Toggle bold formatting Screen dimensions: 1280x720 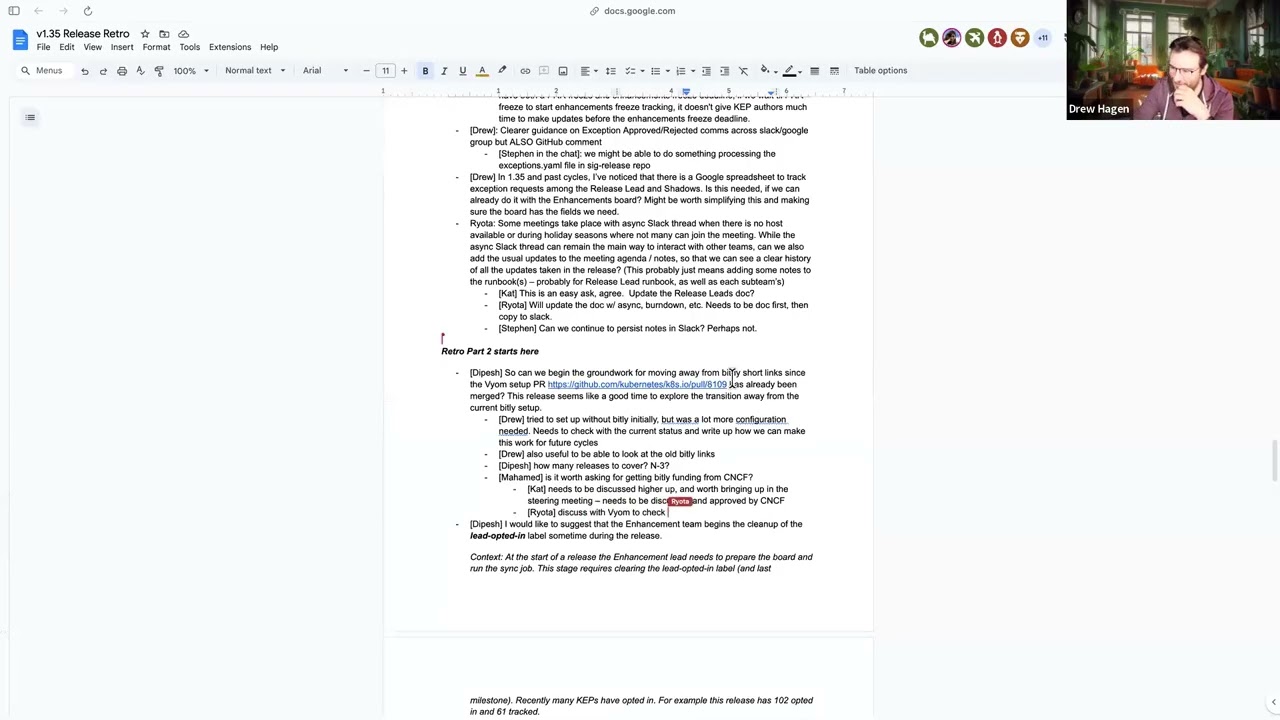click(425, 71)
